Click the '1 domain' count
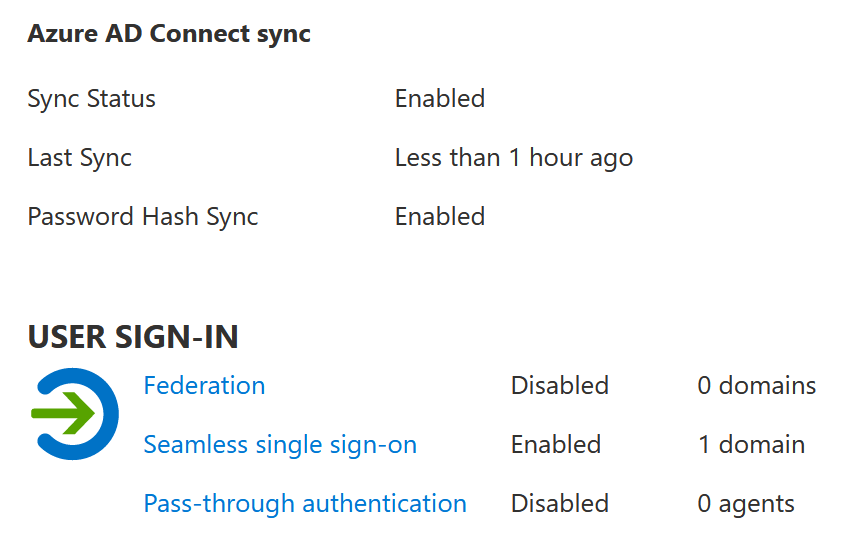Viewport: 852px width, 545px height. [751, 445]
